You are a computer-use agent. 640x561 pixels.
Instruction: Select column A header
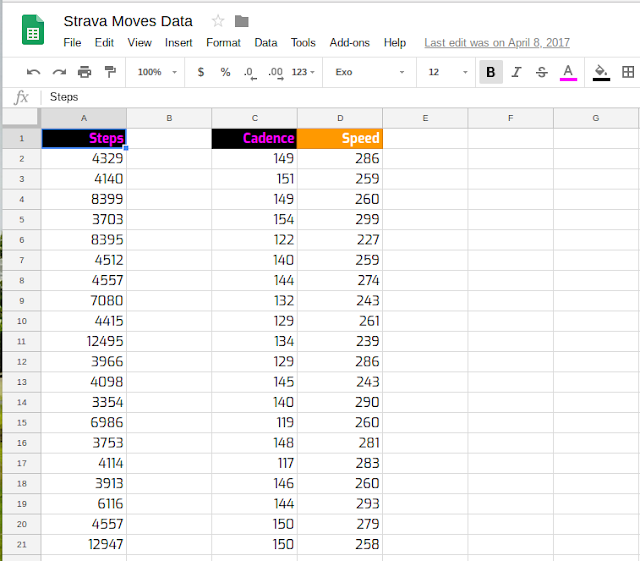84,118
